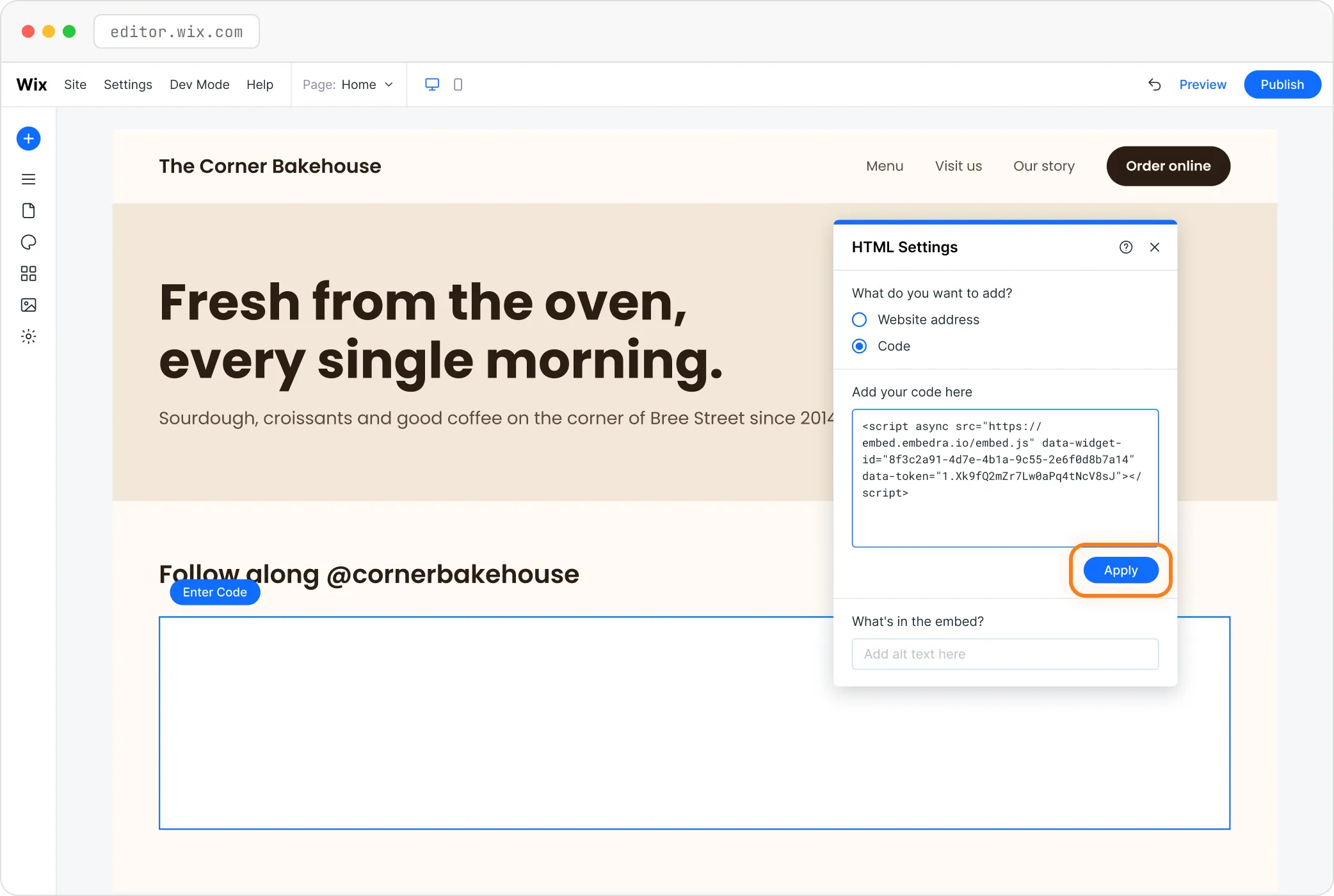
Task: Open the Site Design palette icon
Action: tap(28, 242)
